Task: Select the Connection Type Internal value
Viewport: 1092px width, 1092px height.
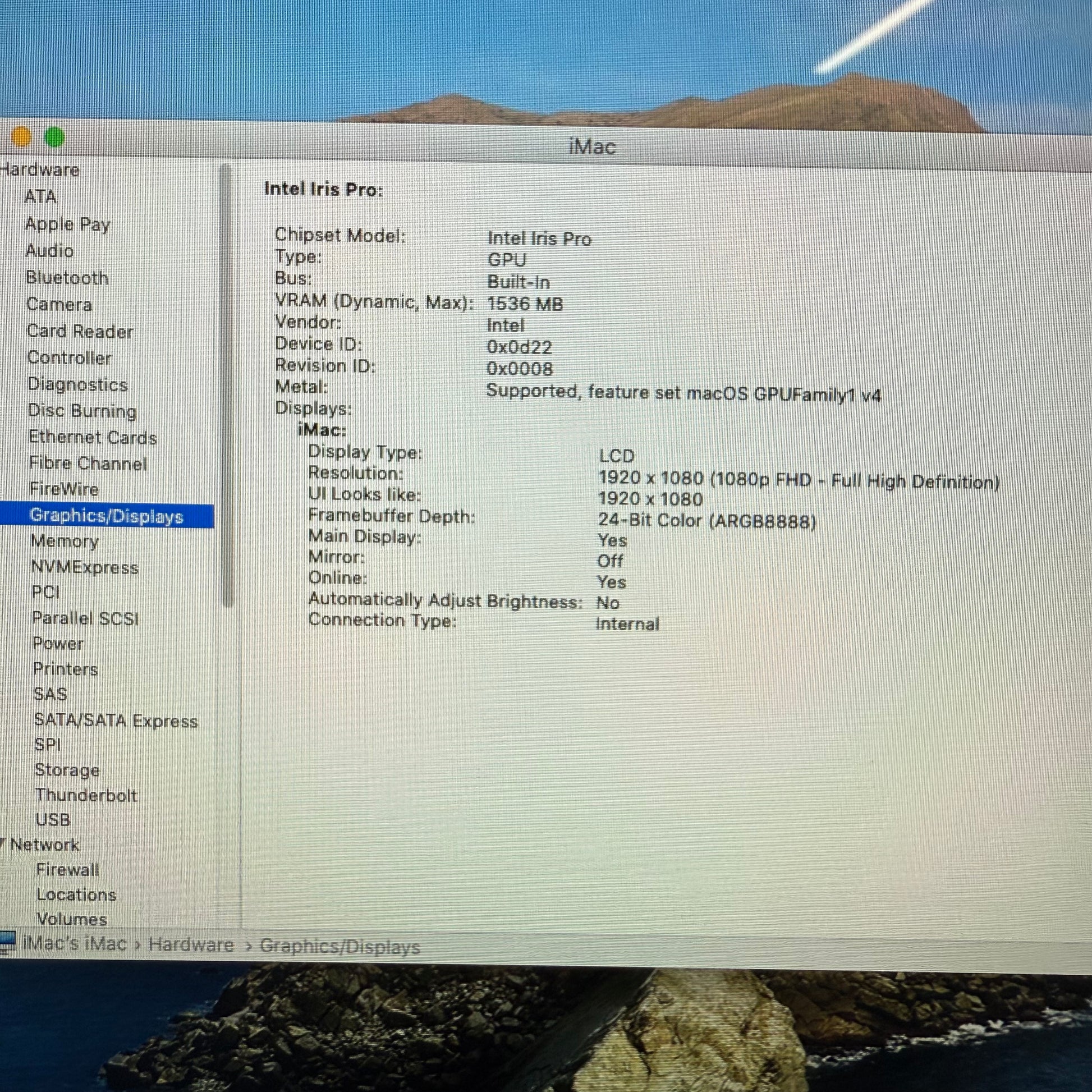Action: pyautogui.click(x=627, y=624)
